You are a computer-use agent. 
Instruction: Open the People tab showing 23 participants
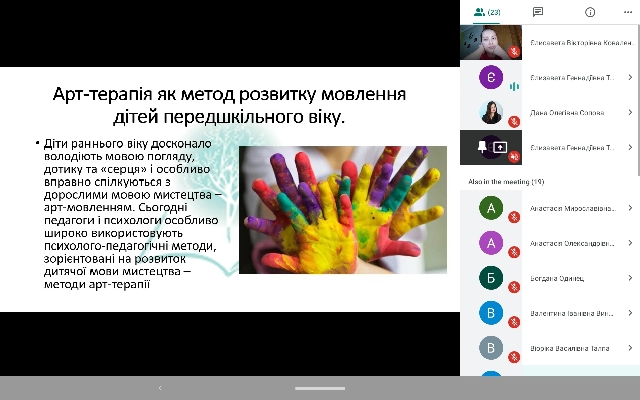click(487, 12)
